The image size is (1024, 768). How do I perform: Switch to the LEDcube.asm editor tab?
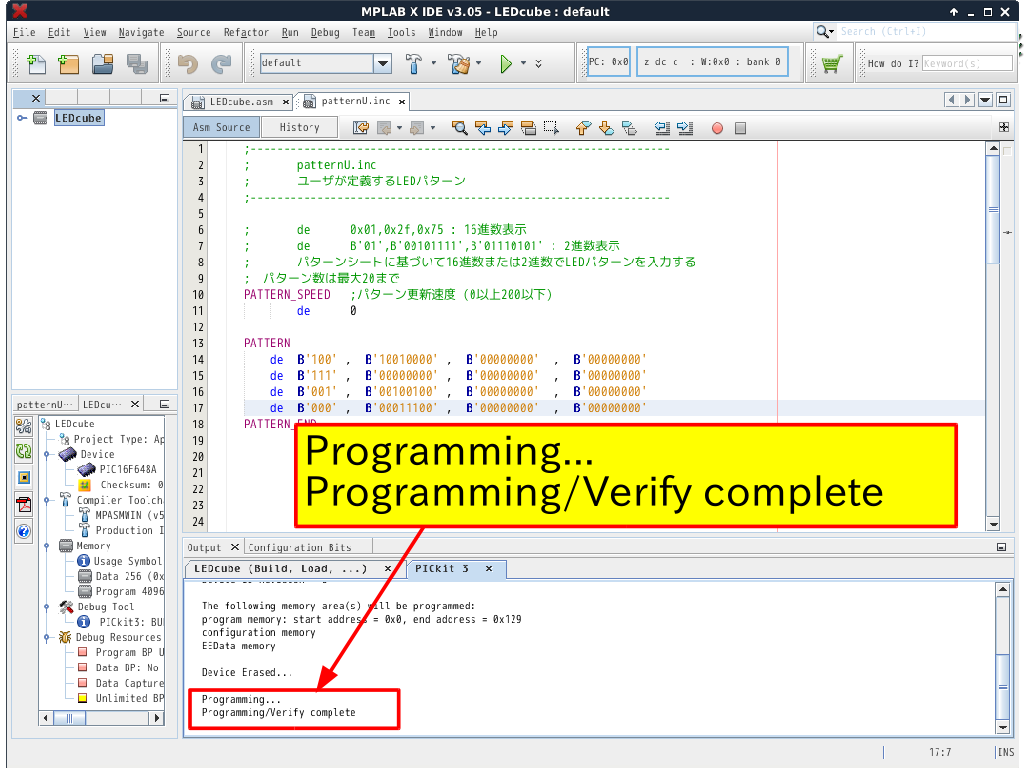[239, 101]
